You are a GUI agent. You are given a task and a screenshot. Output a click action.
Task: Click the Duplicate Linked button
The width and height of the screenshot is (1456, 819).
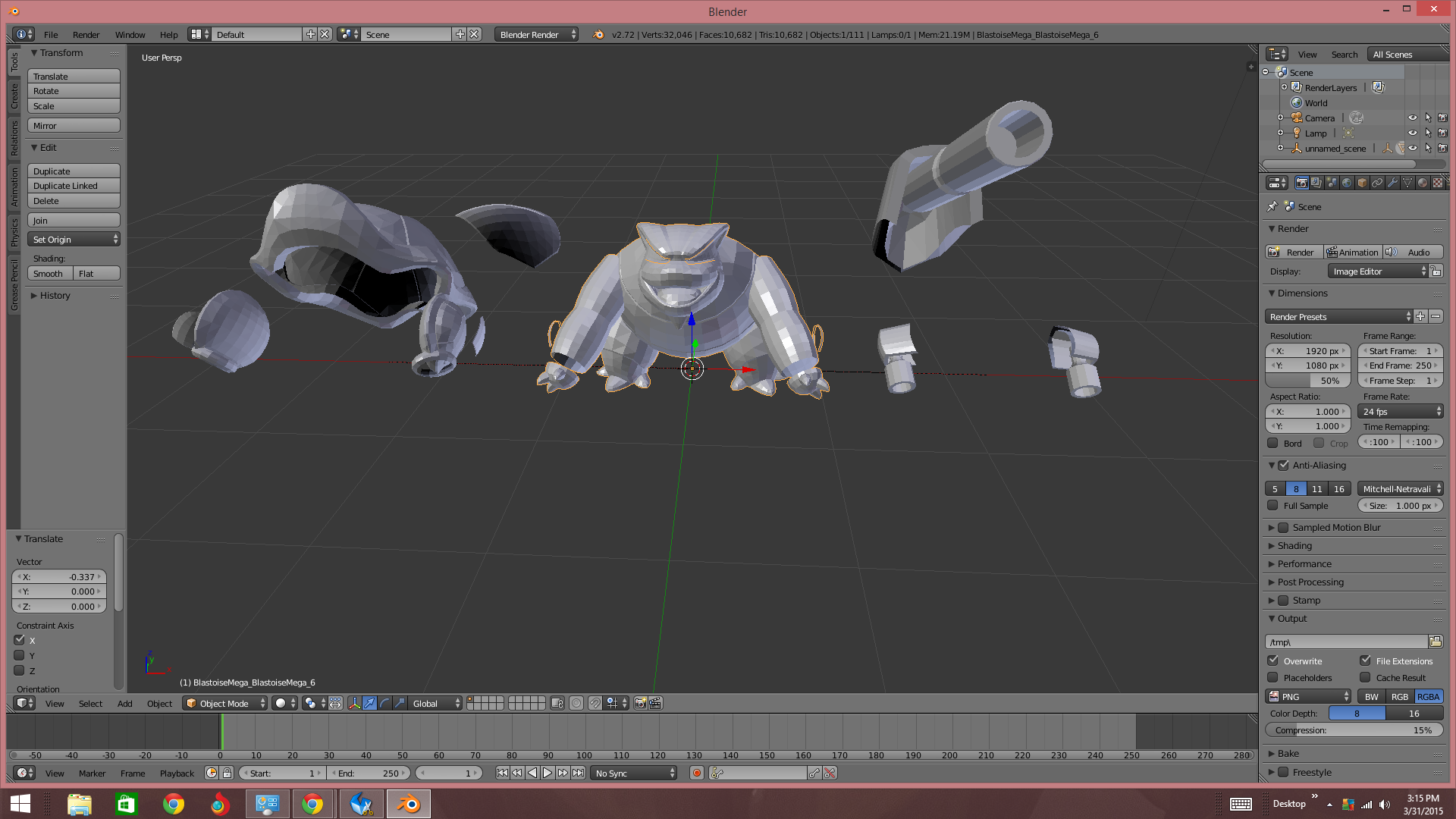pos(74,185)
